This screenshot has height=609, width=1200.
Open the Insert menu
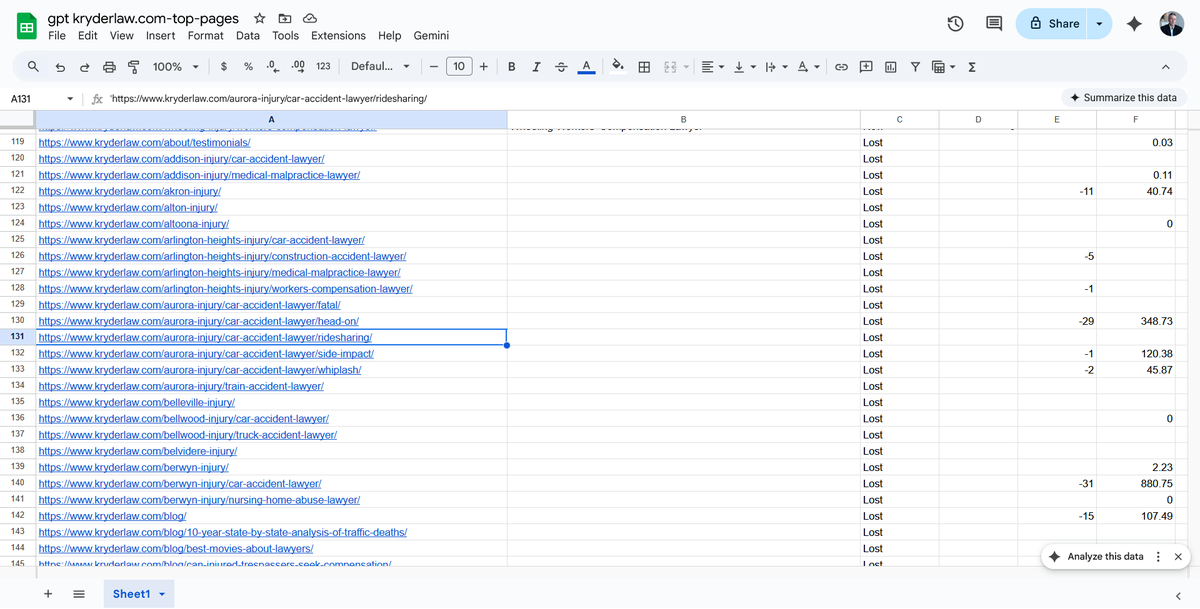[x=160, y=36]
